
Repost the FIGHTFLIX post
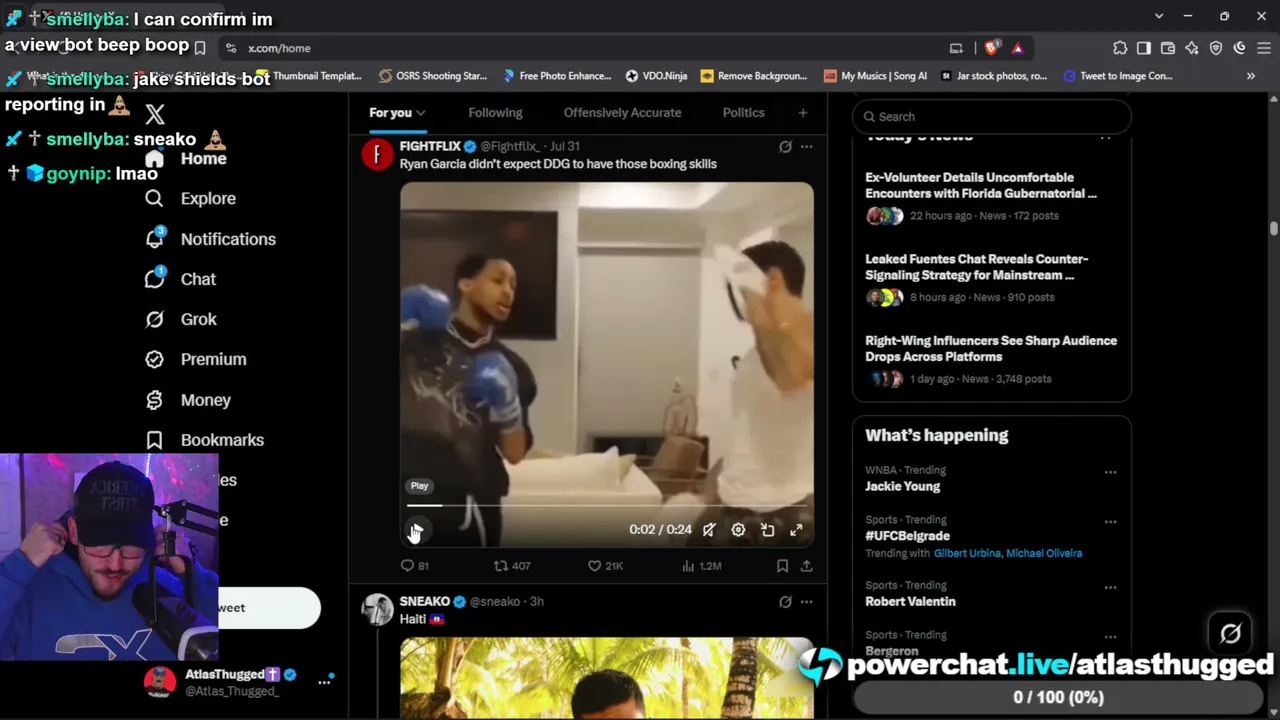coord(512,566)
